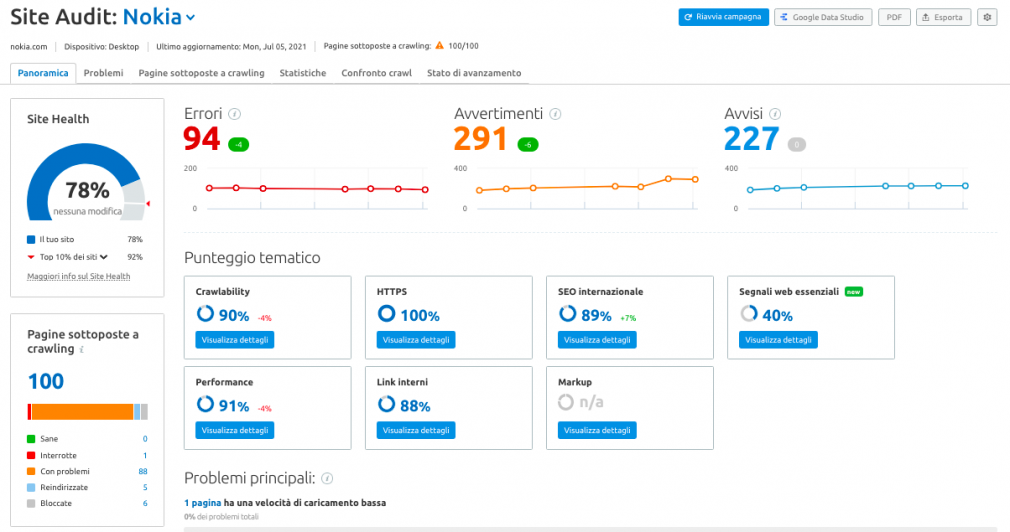Screen dimensions: 1010x532
Task: Open the Confronto crawl tab
Action: [x=377, y=73]
